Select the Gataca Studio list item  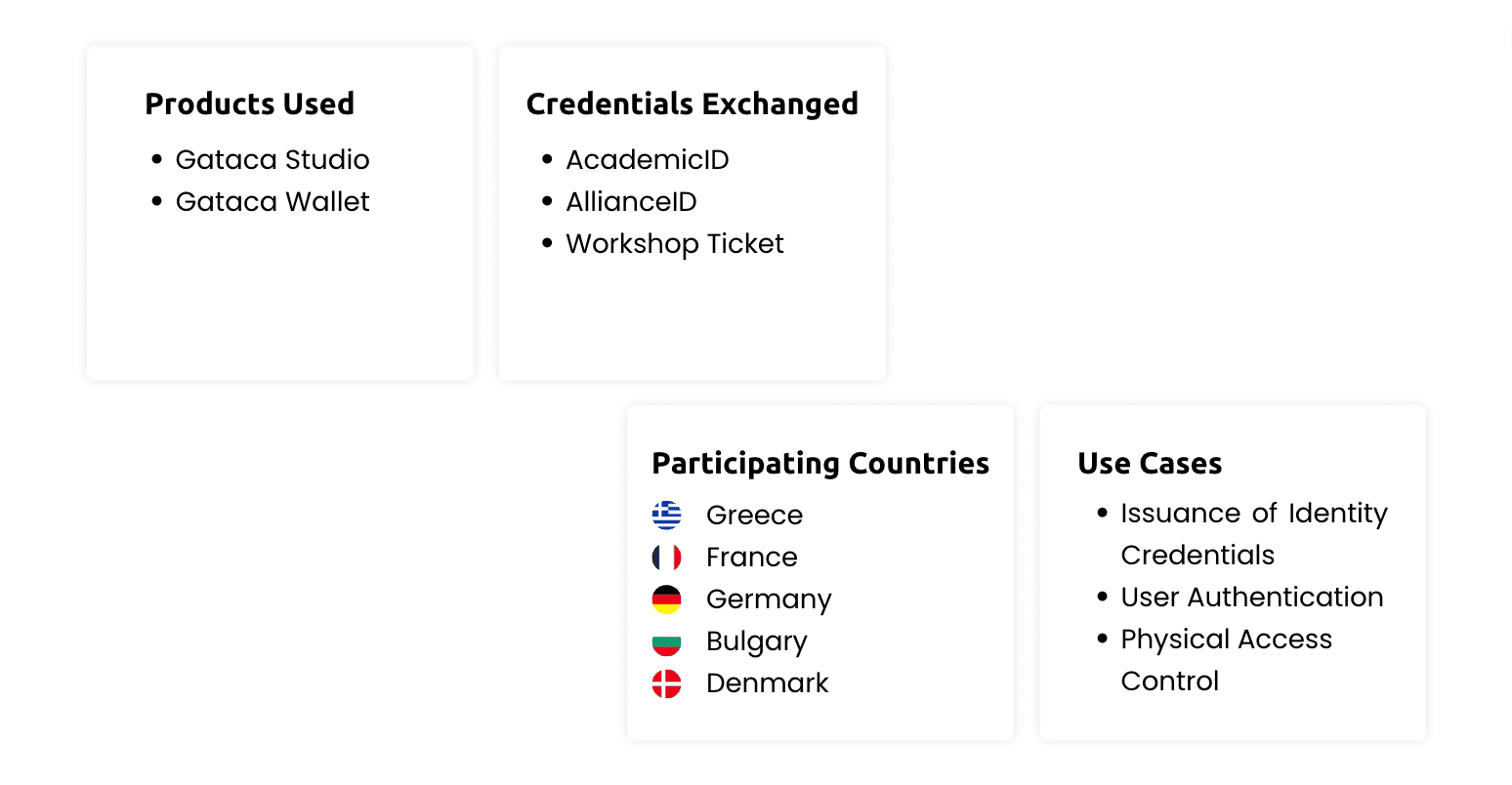(x=273, y=160)
